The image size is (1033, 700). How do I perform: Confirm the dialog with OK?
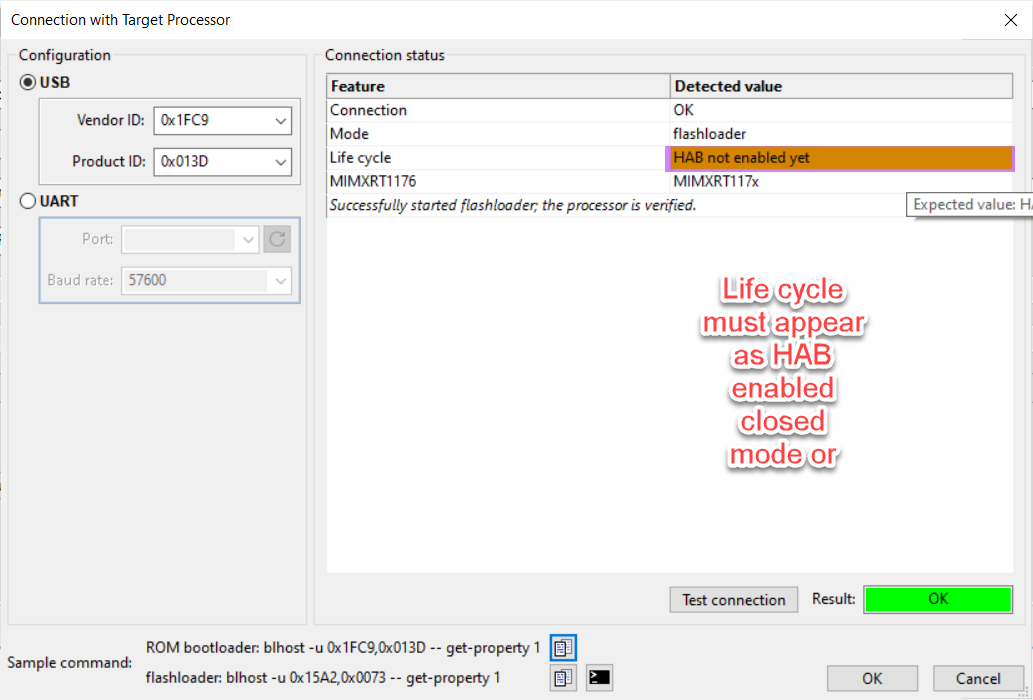871,678
